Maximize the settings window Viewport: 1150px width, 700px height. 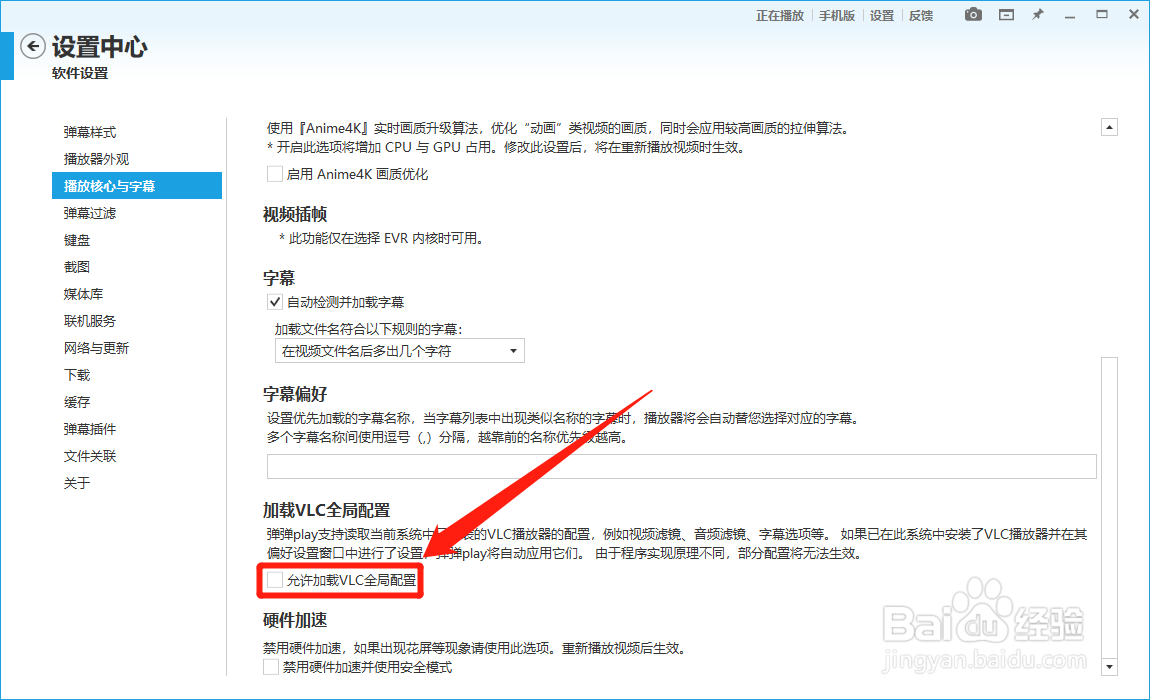click(1102, 14)
